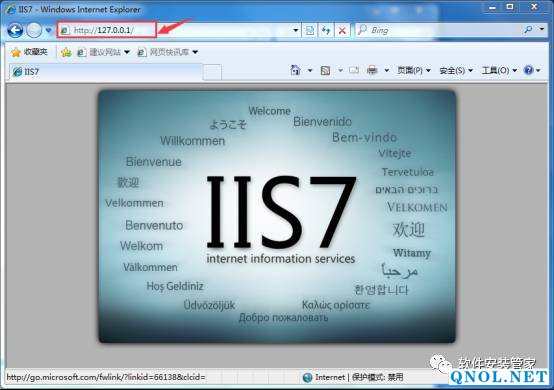
Task: Open the 收藏夹 favorites button
Action: point(29,52)
